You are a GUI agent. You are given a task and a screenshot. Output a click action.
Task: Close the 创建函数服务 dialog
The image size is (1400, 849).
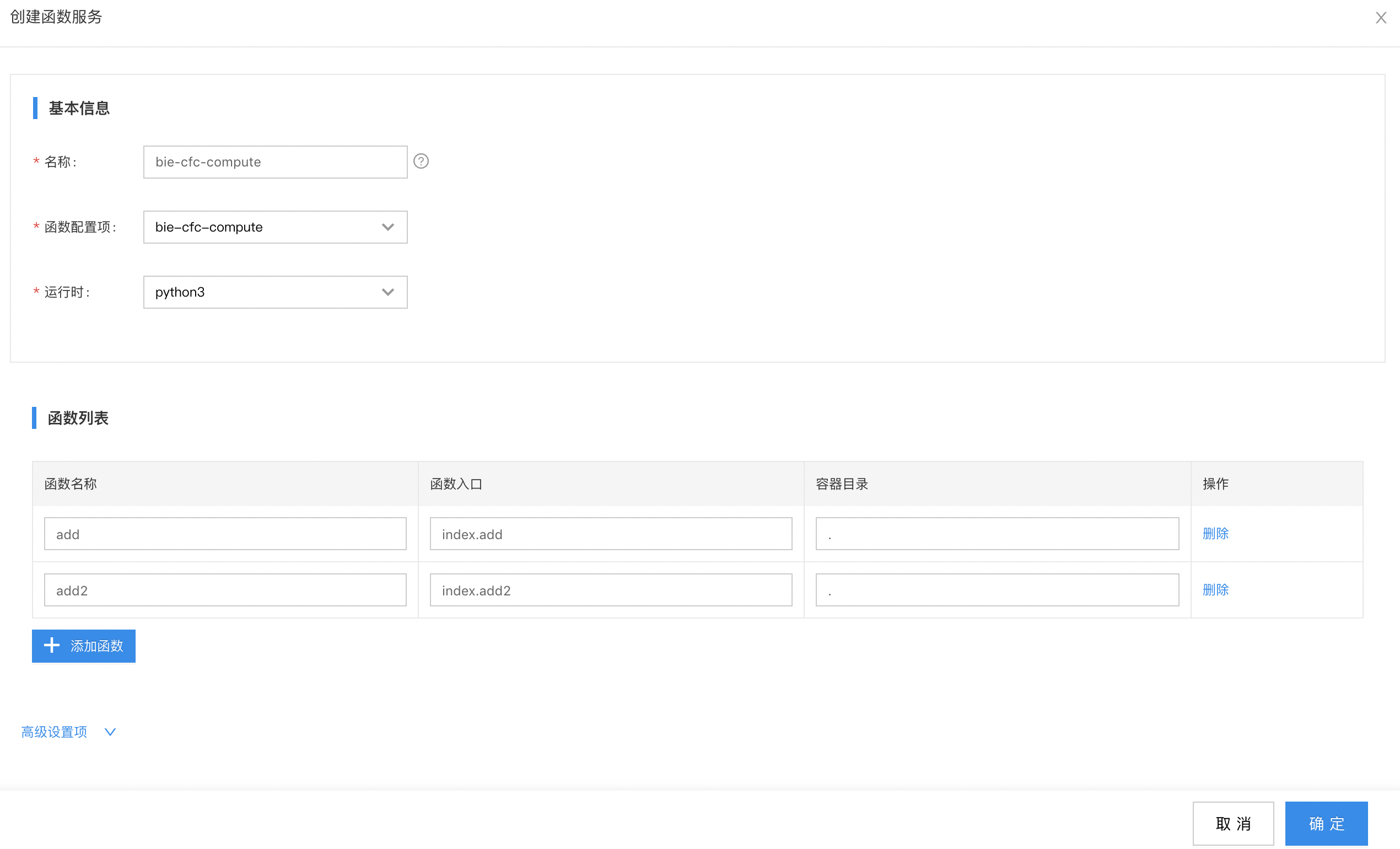[x=1381, y=18]
